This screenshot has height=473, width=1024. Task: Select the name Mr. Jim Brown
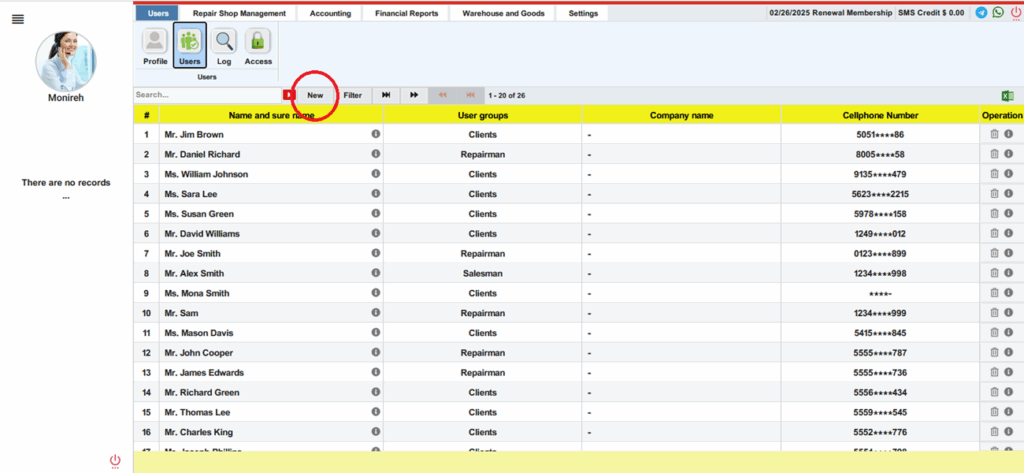click(x=194, y=135)
